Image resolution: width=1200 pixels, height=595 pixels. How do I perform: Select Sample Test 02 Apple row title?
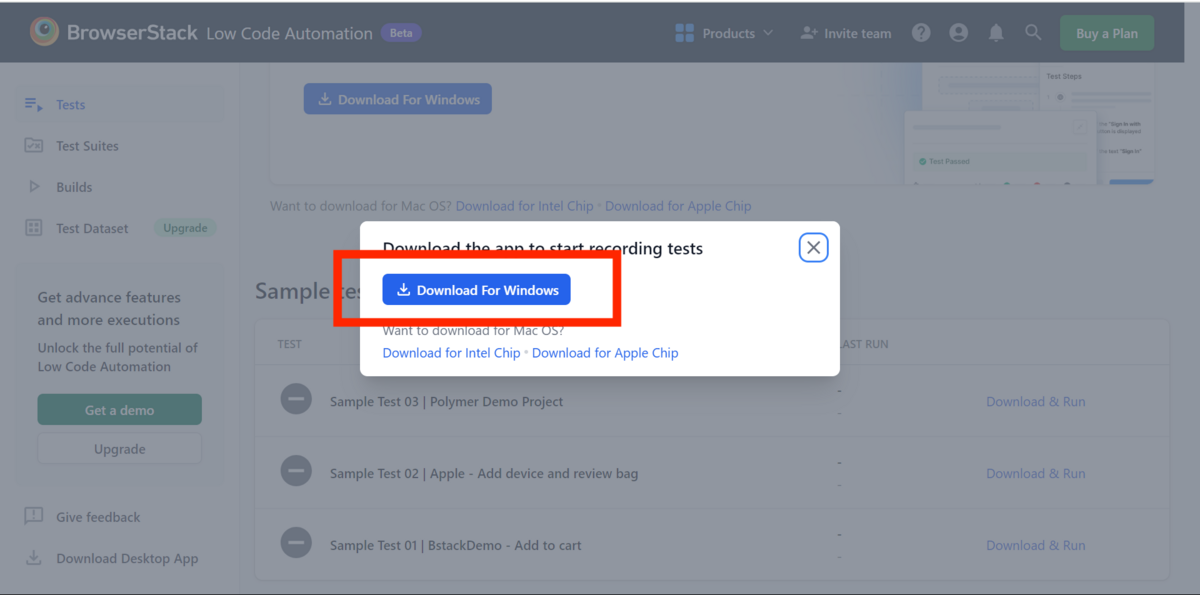pos(484,474)
